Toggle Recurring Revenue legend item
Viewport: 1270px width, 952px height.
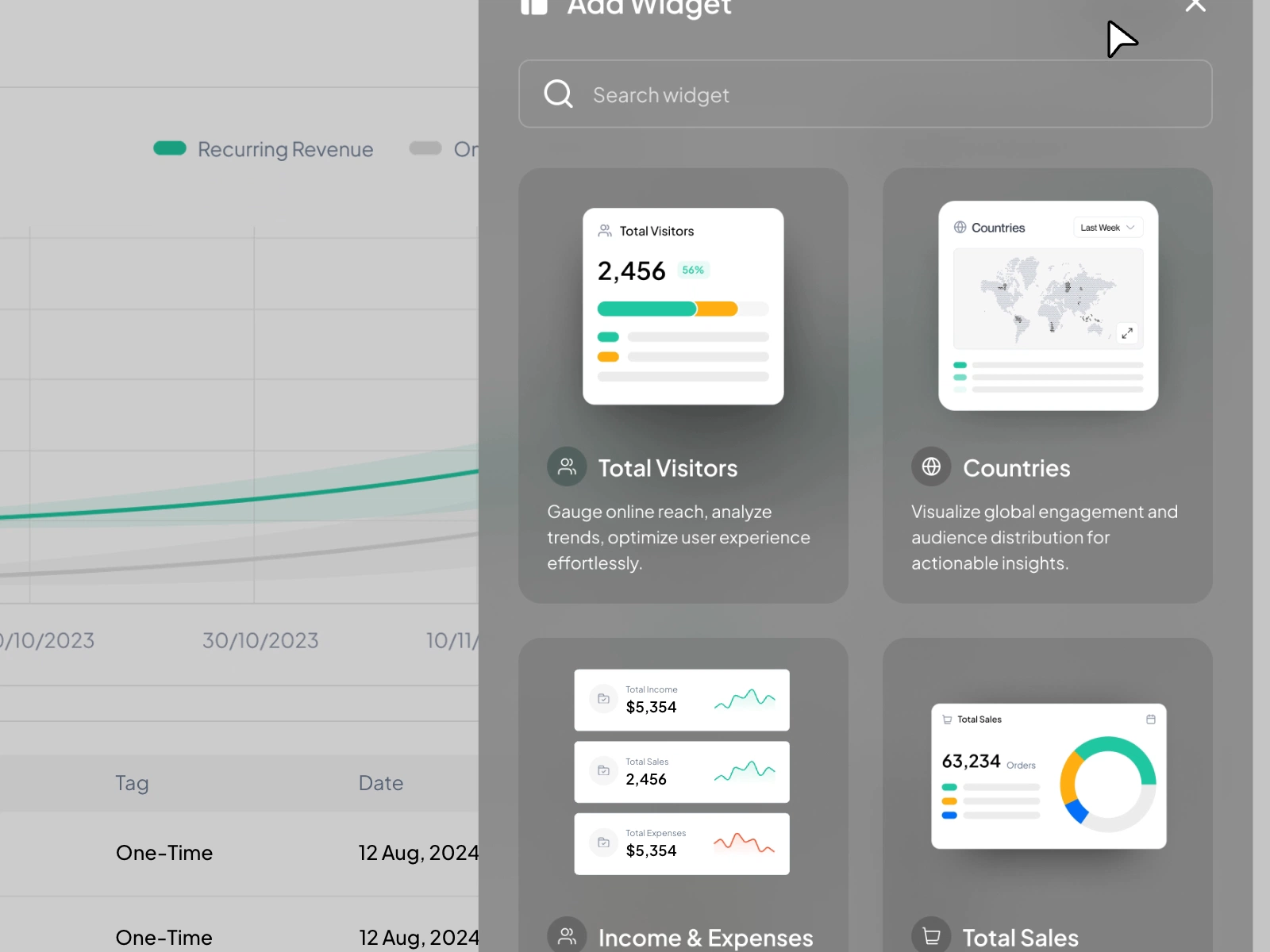[x=264, y=149]
